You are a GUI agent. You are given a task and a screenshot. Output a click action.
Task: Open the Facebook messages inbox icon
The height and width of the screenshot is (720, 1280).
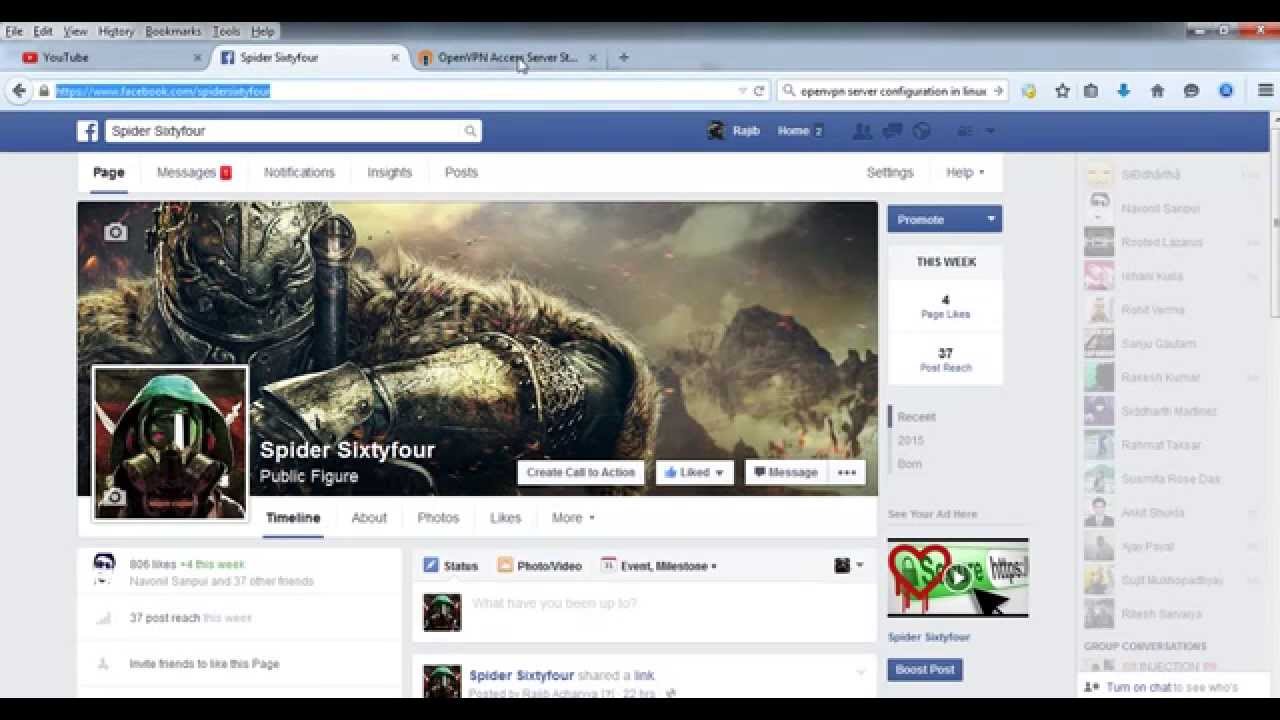pos(893,131)
